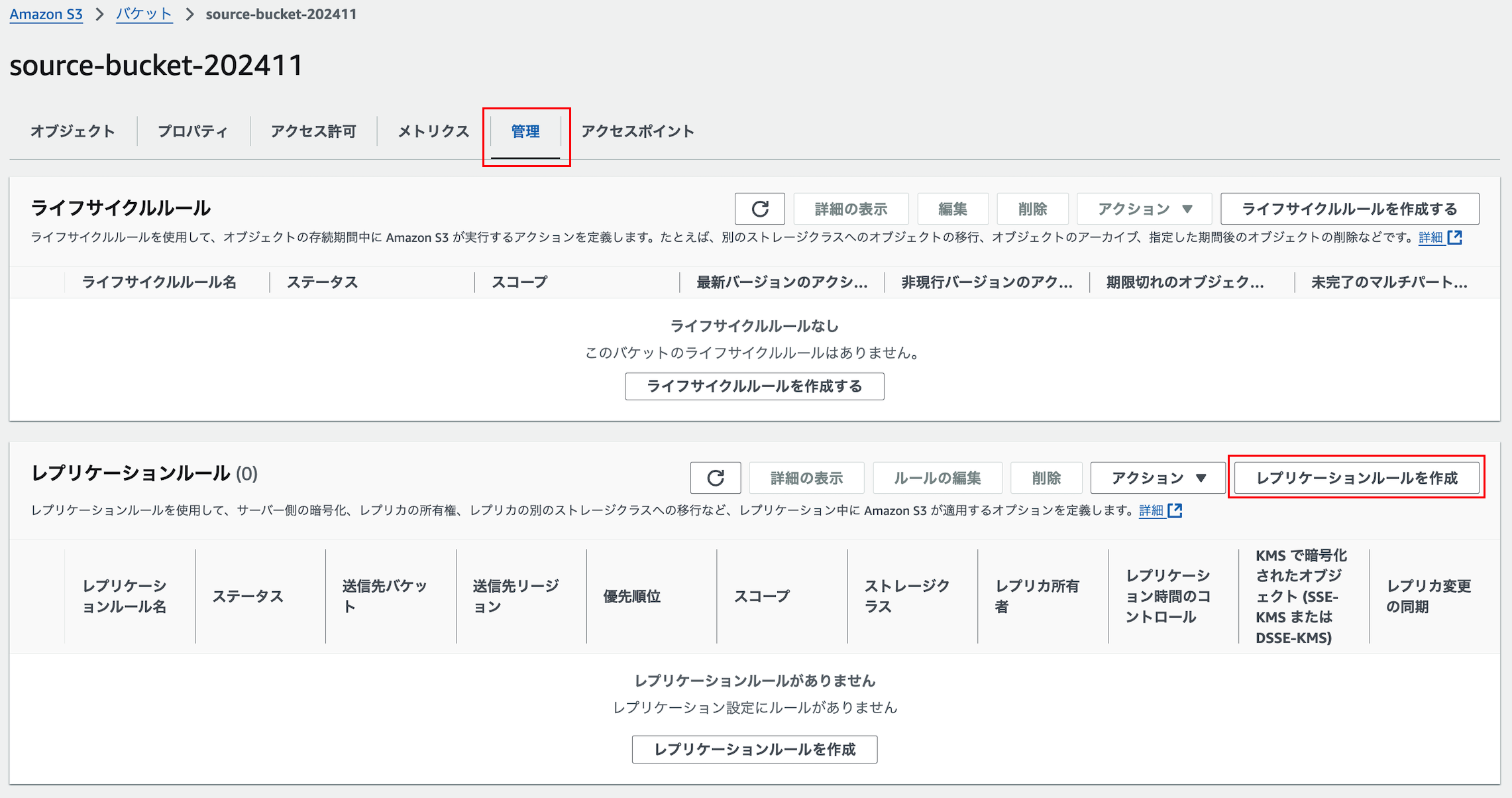Click top-right ライフサイクルルールを作成する button
This screenshot has width=1512, height=798.
click(x=1349, y=209)
